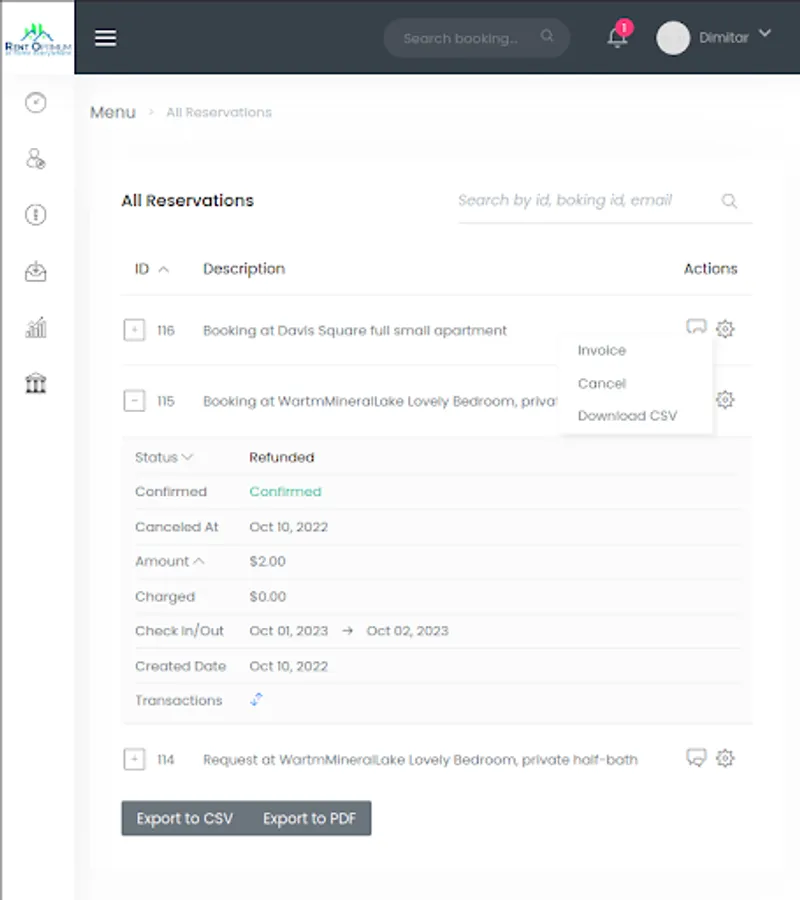Open settings gear for reservation 114
The width and height of the screenshot is (800, 900).
click(x=725, y=758)
